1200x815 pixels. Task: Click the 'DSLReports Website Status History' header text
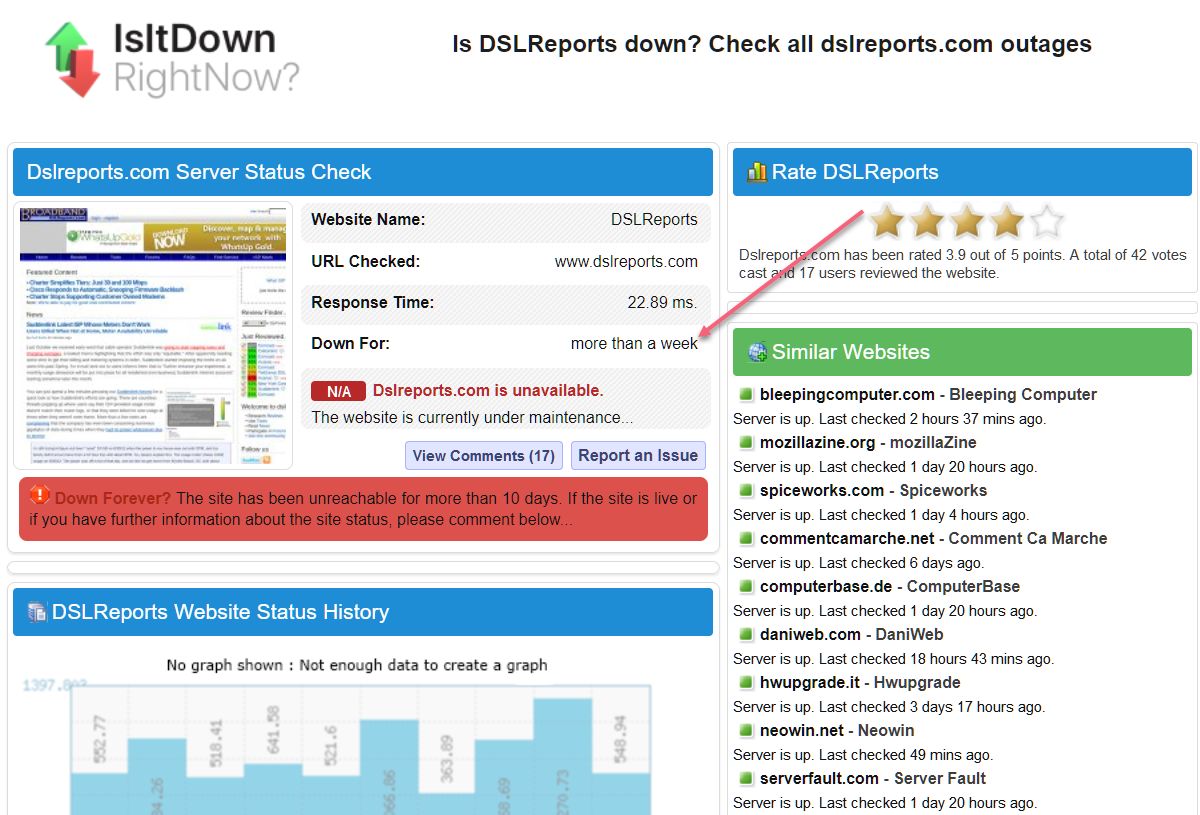(220, 612)
